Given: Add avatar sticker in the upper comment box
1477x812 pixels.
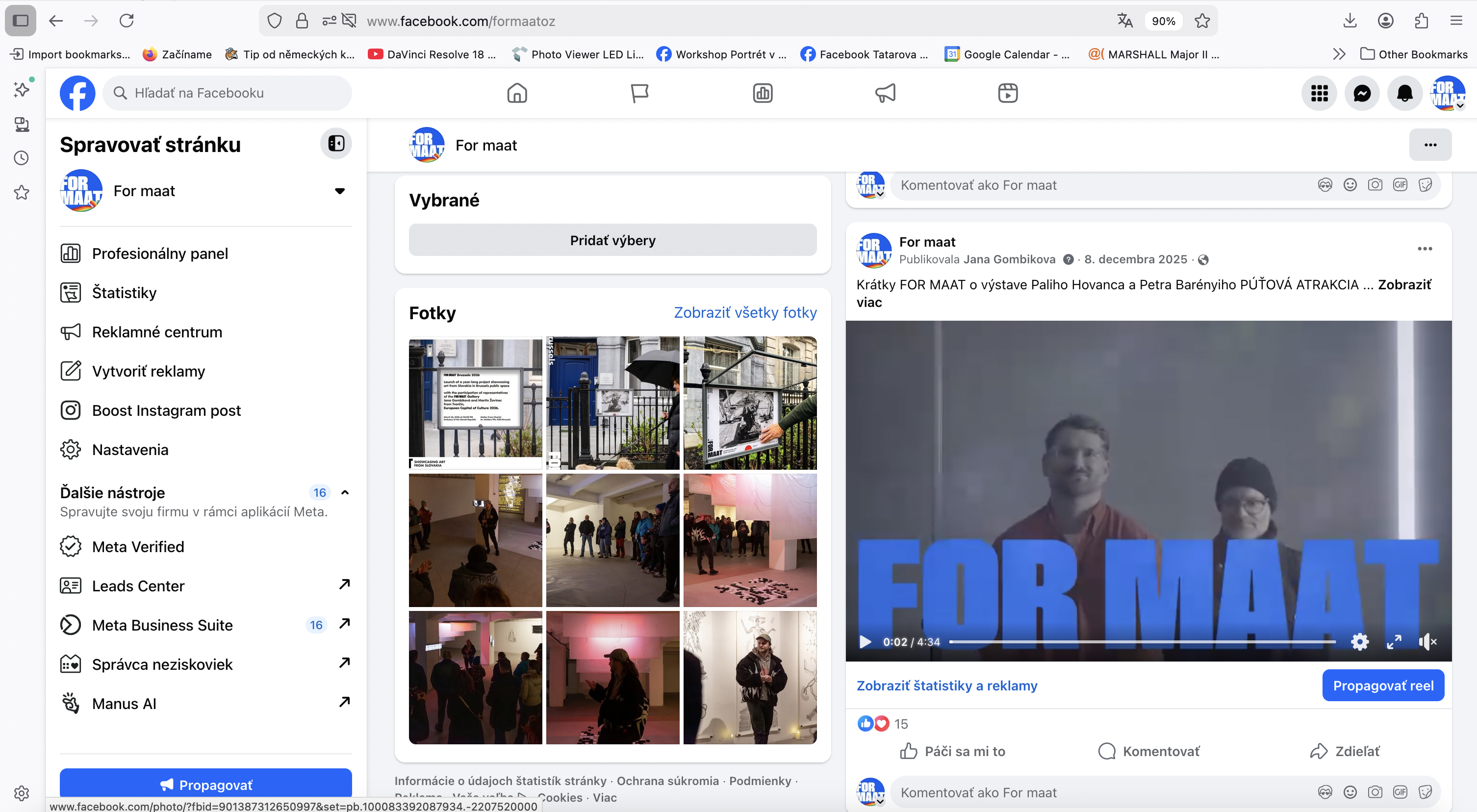Looking at the screenshot, I should pyautogui.click(x=1324, y=185).
